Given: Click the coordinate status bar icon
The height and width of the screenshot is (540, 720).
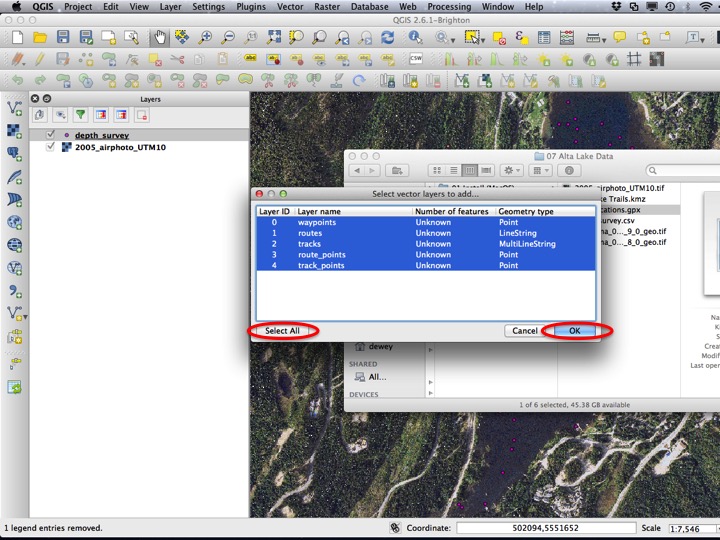Looking at the screenshot, I should click(x=395, y=528).
